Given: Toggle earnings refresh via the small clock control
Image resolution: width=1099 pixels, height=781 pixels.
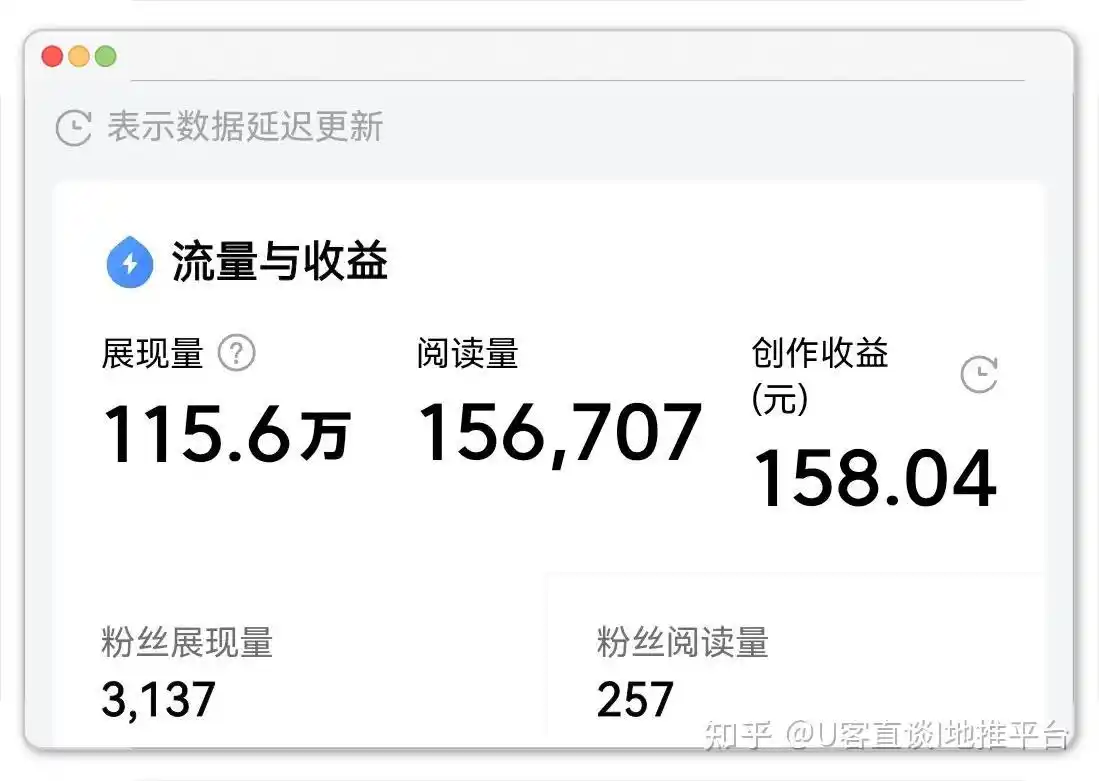Looking at the screenshot, I should pyautogui.click(x=979, y=375).
